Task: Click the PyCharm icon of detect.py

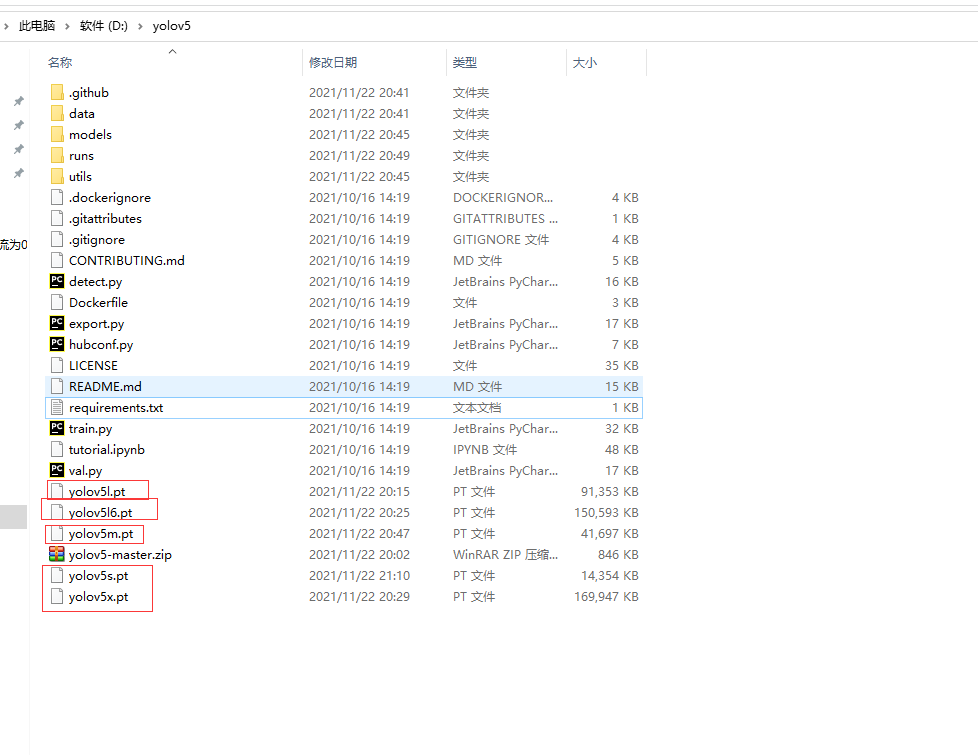Action: pos(57,281)
